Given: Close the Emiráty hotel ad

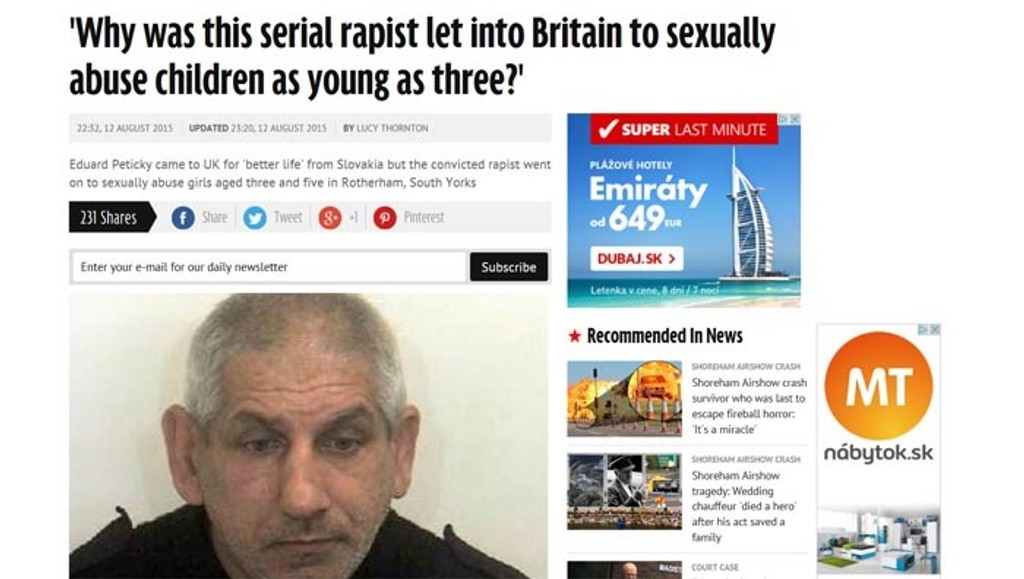Looking at the screenshot, I should point(795,119).
